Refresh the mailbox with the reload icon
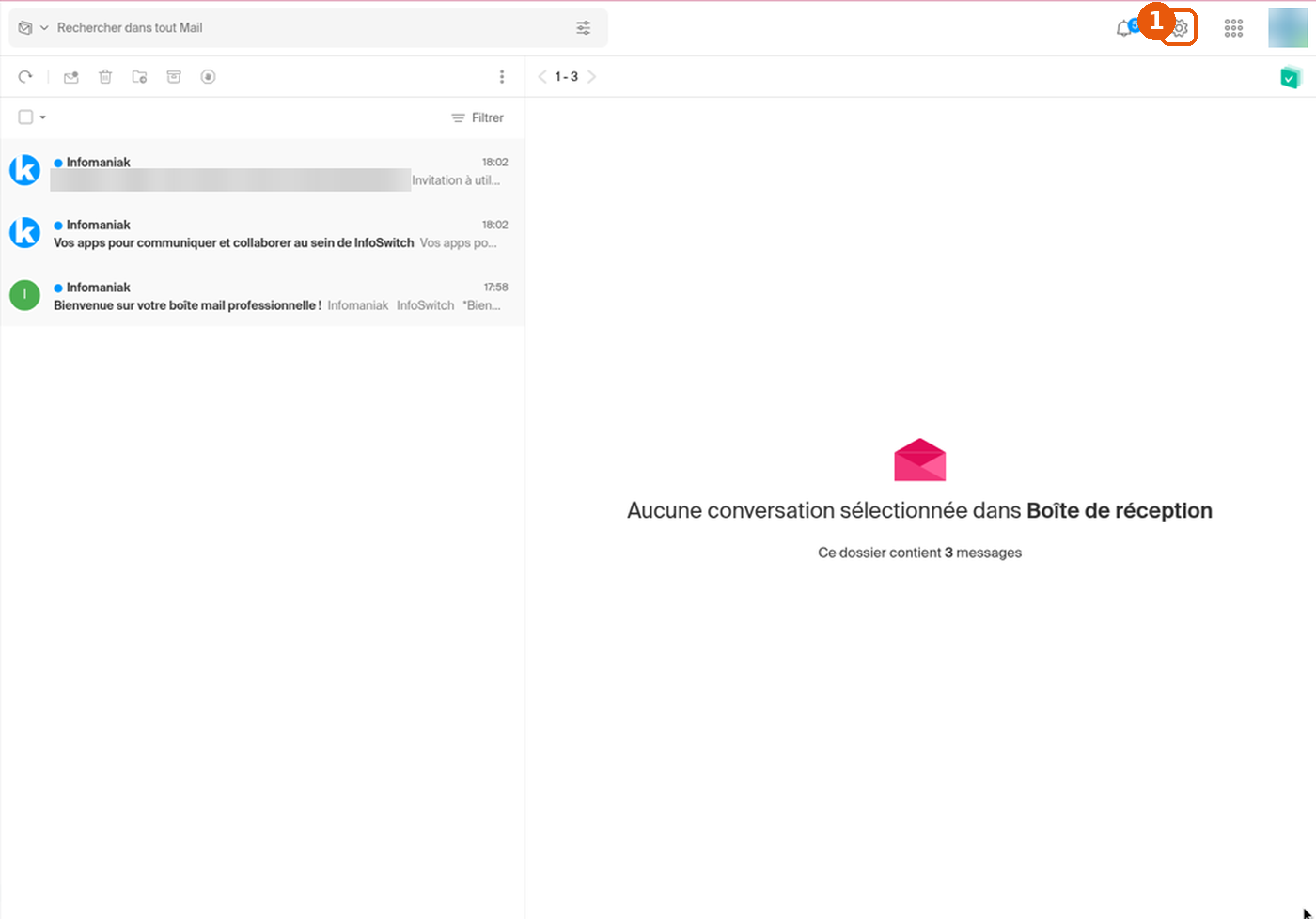This screenshot has width=1316, height=919. 25,77
